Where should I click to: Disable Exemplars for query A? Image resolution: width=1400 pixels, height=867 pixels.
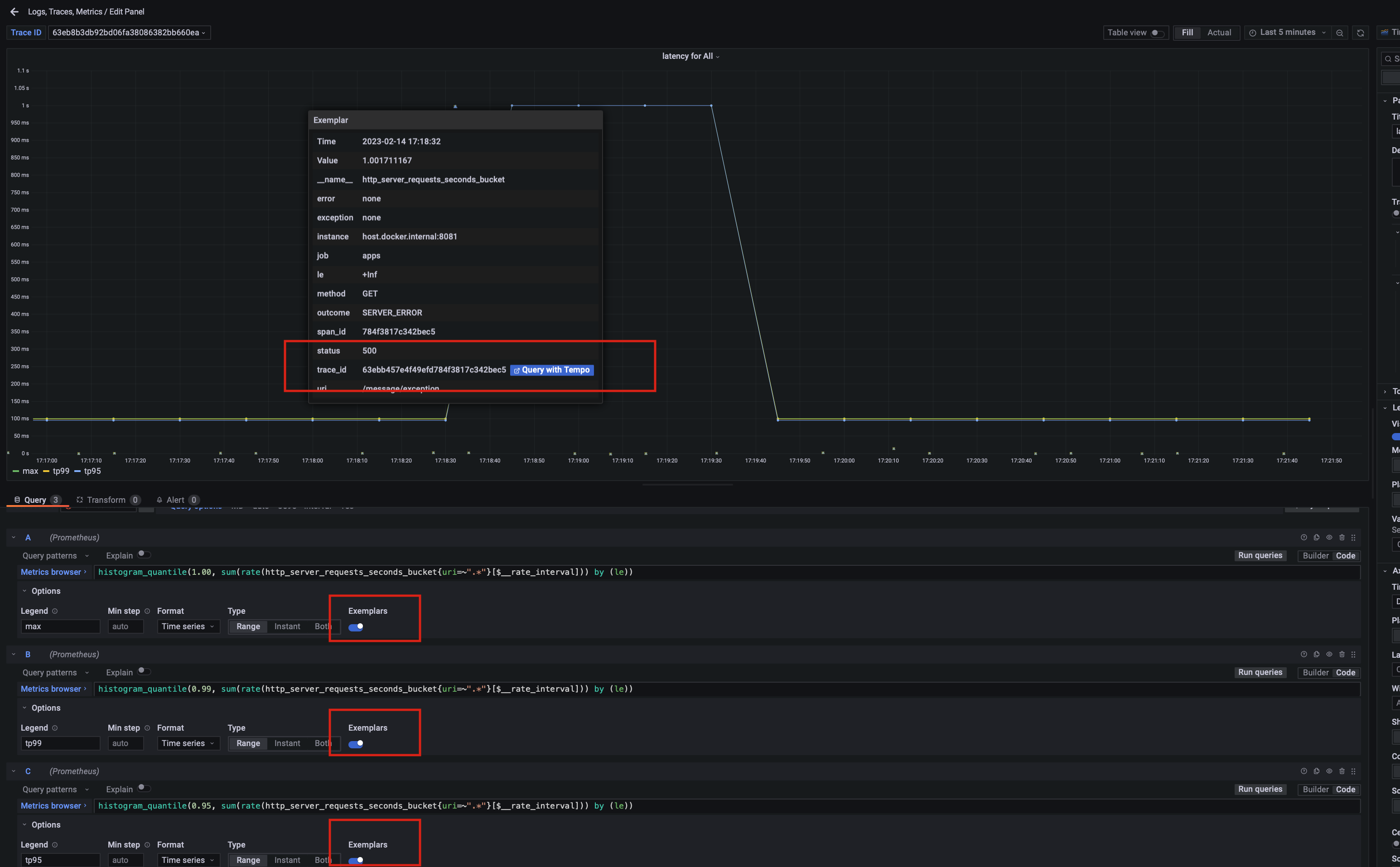tap(356, 627)
